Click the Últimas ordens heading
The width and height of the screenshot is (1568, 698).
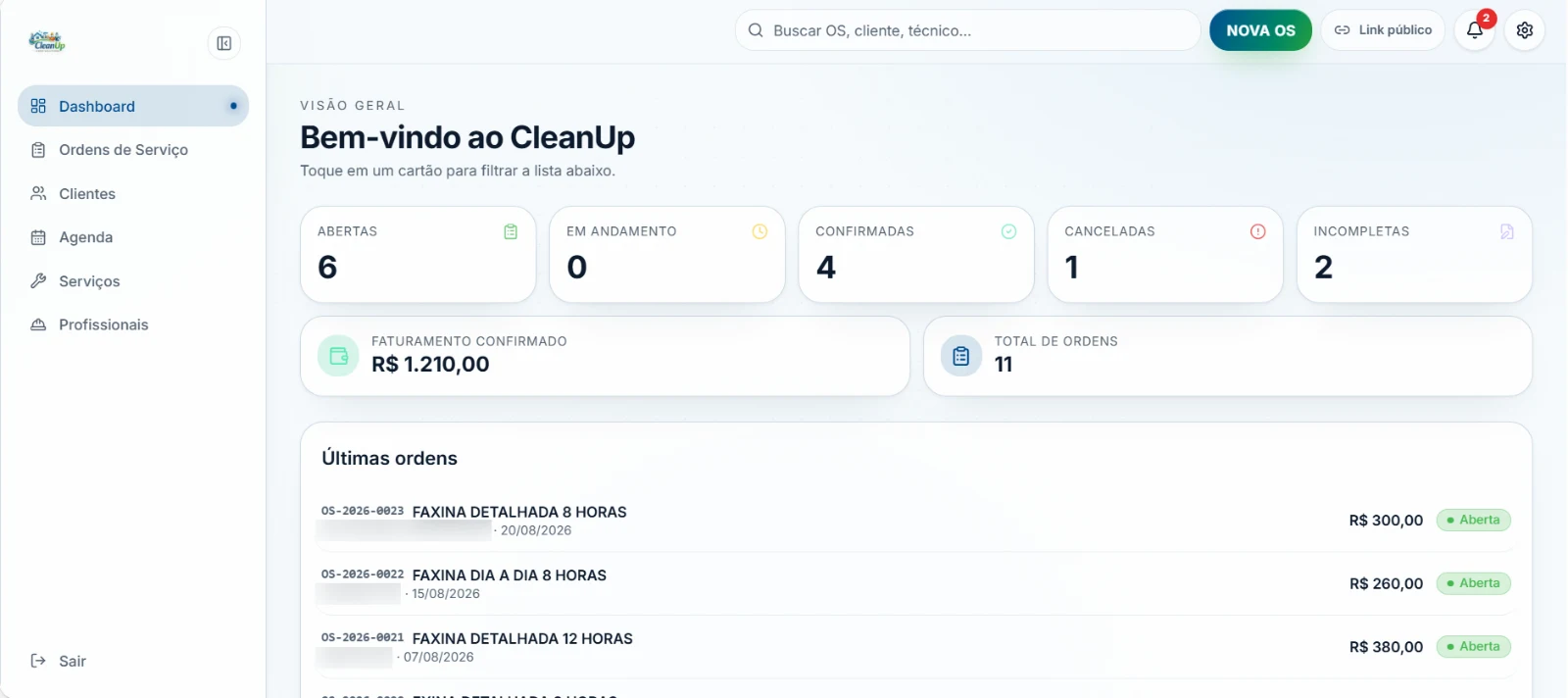(389, 458)
